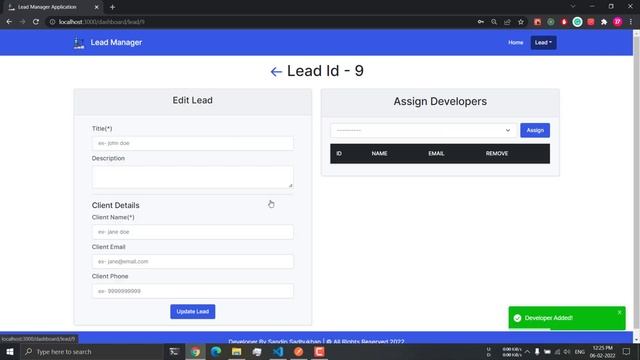Submit the Update Lead button
640x360 pixels.
(193, 311)
